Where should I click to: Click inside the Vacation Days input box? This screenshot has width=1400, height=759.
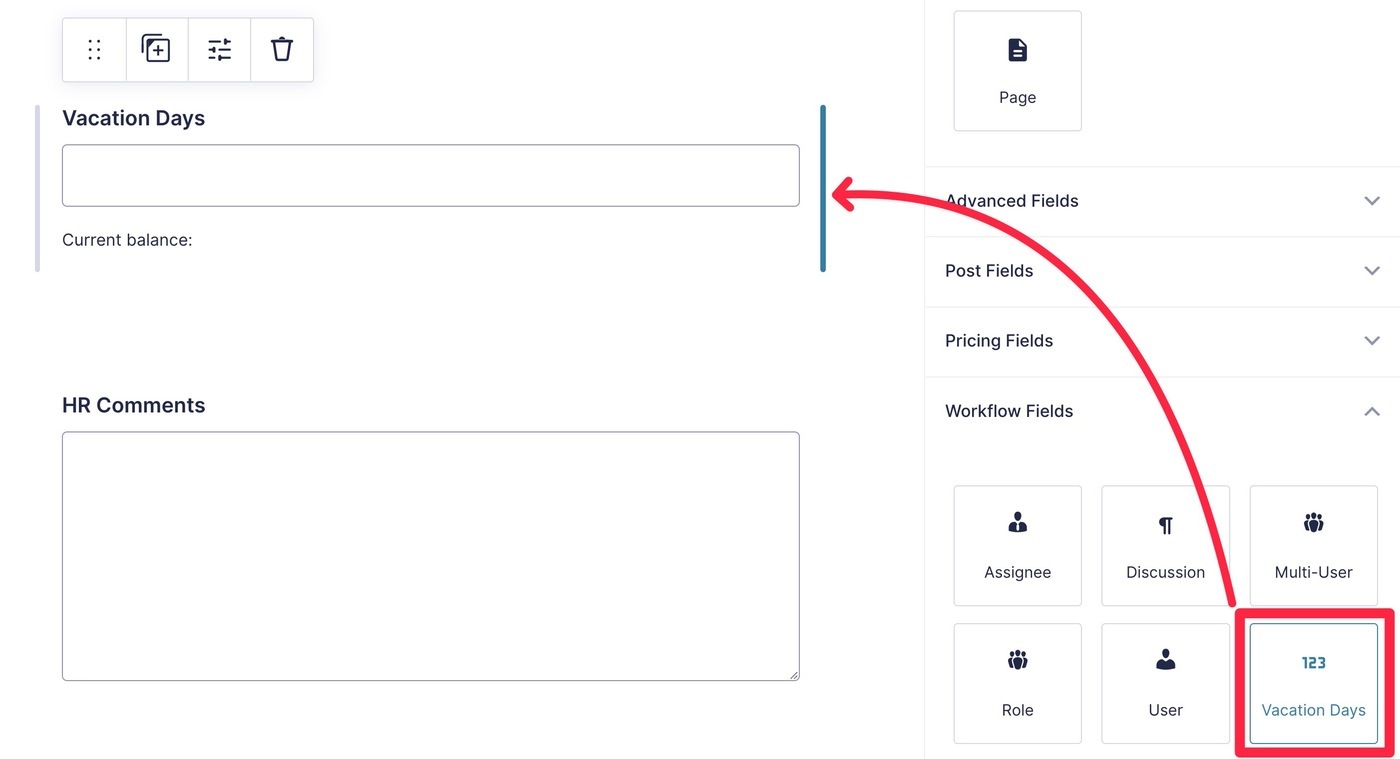[x=430, y=176]
